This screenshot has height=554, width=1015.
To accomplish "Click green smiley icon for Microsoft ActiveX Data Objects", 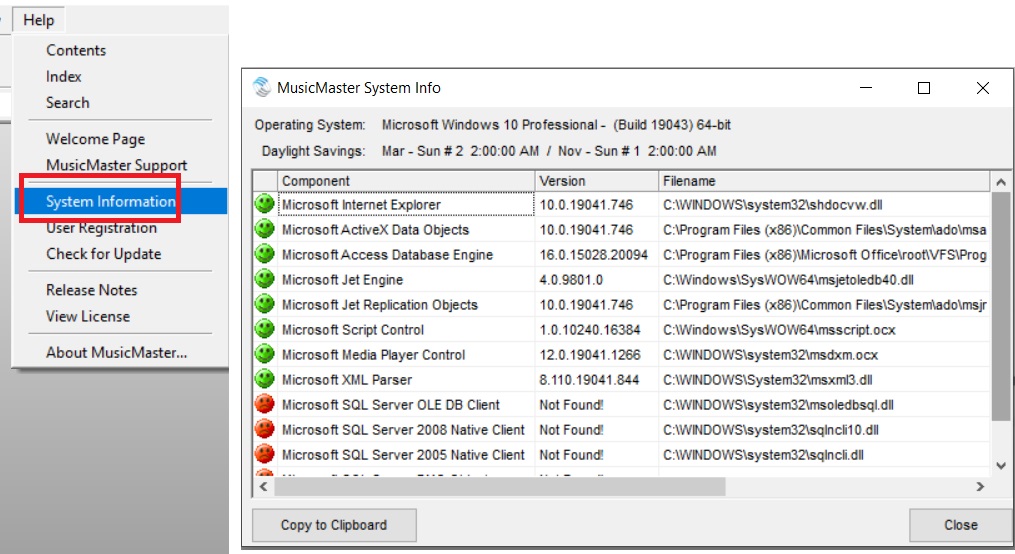I will click(x=264, y=229).
